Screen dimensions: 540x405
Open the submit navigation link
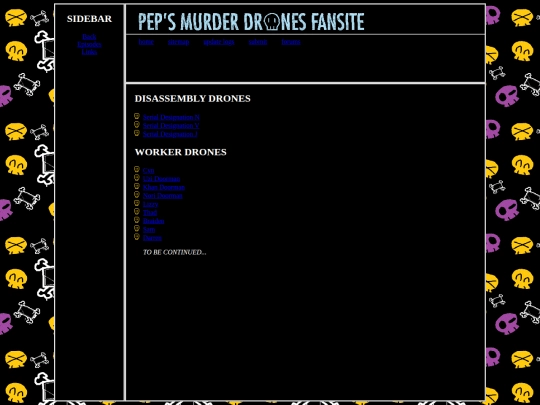coord(258,42)
